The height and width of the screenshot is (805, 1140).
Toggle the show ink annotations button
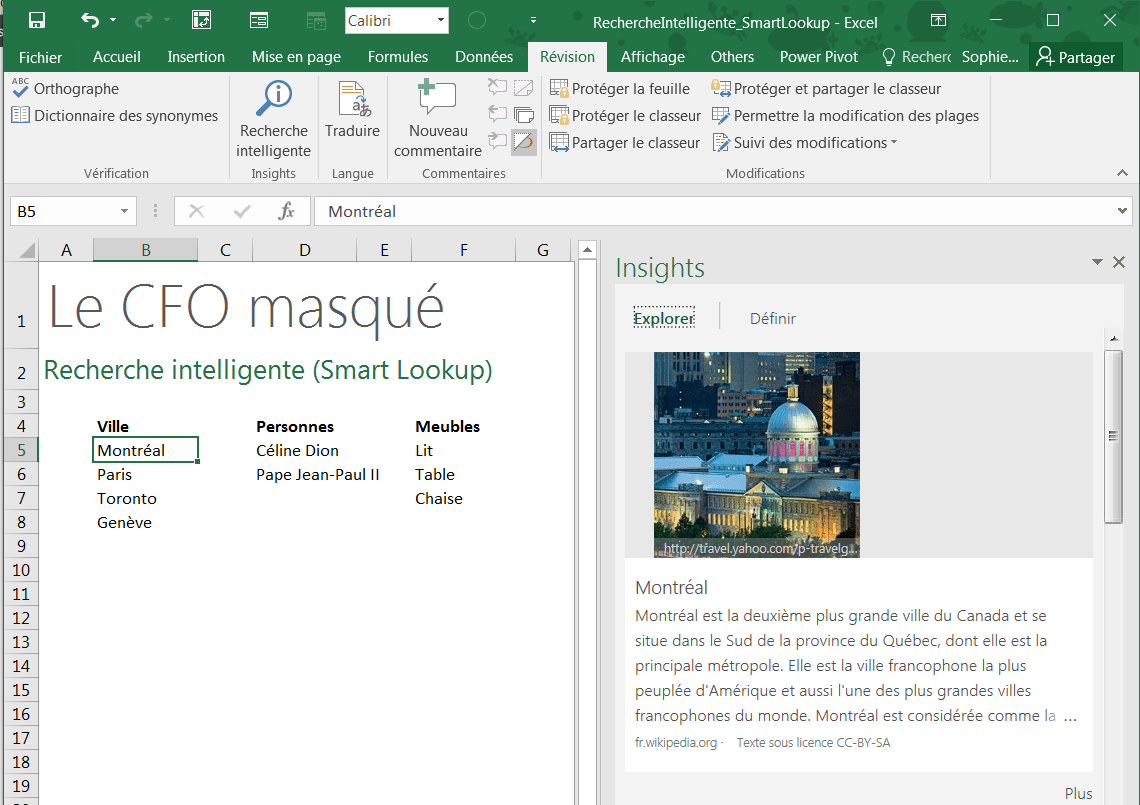(x=524, y=143)
